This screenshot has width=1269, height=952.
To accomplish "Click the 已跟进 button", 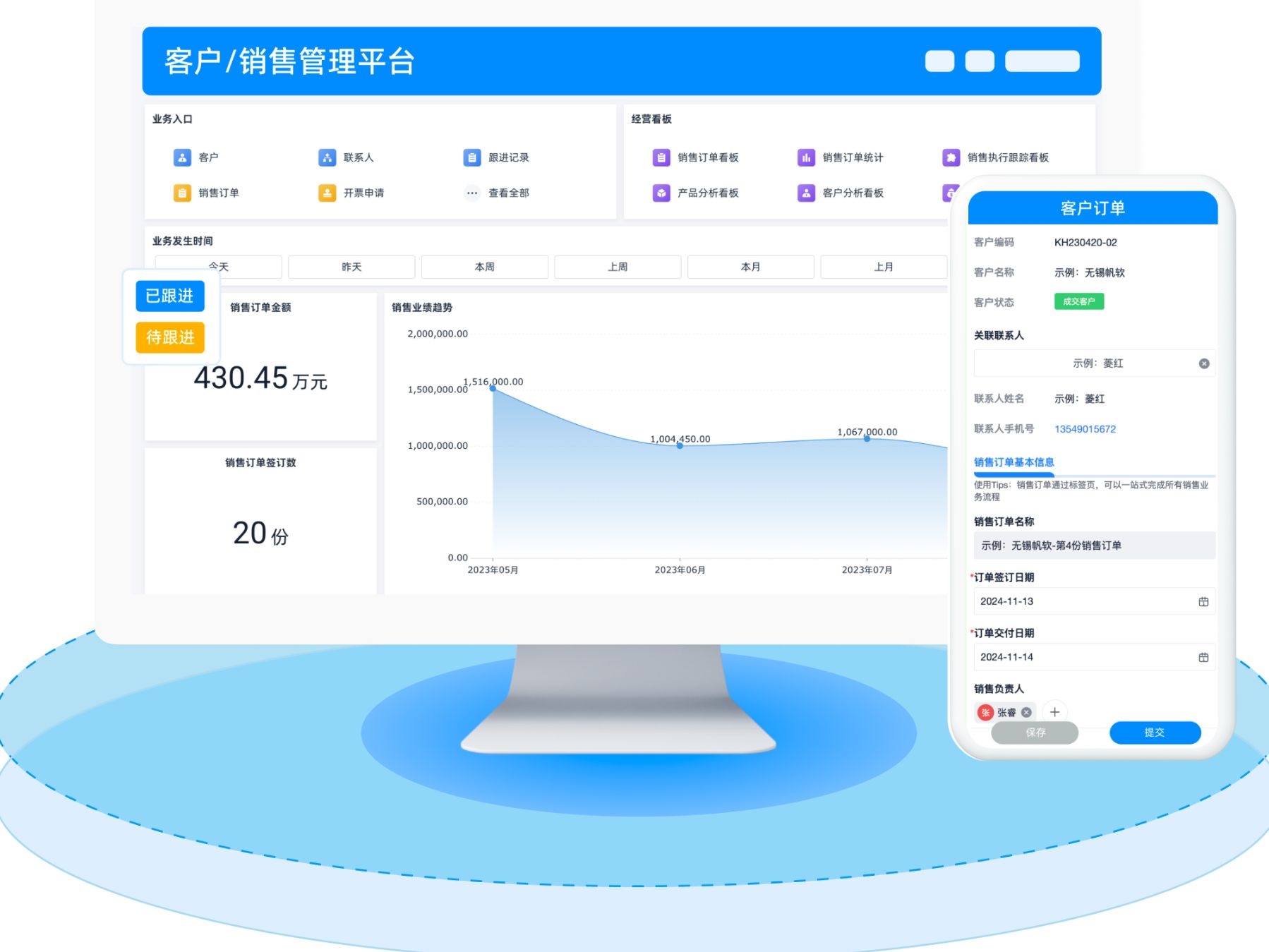I will click(x=170, y=296).
